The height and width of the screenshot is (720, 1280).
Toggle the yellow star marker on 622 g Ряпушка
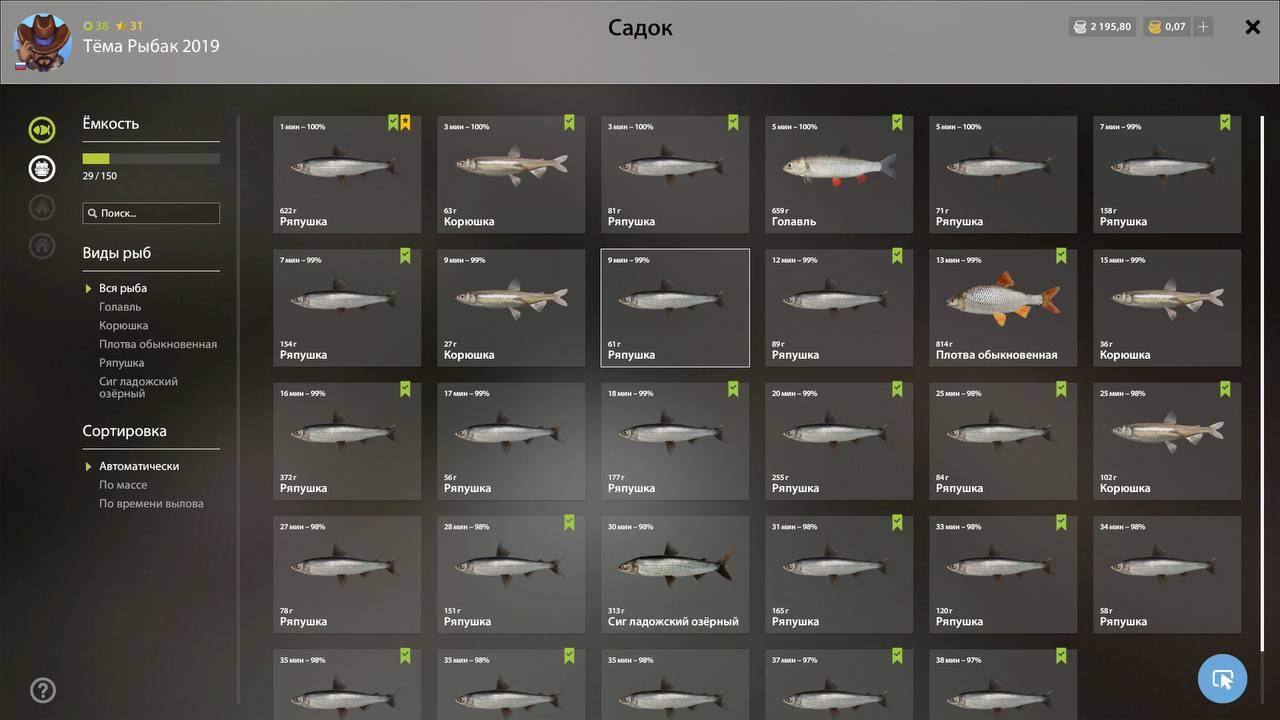click(405, 123)
